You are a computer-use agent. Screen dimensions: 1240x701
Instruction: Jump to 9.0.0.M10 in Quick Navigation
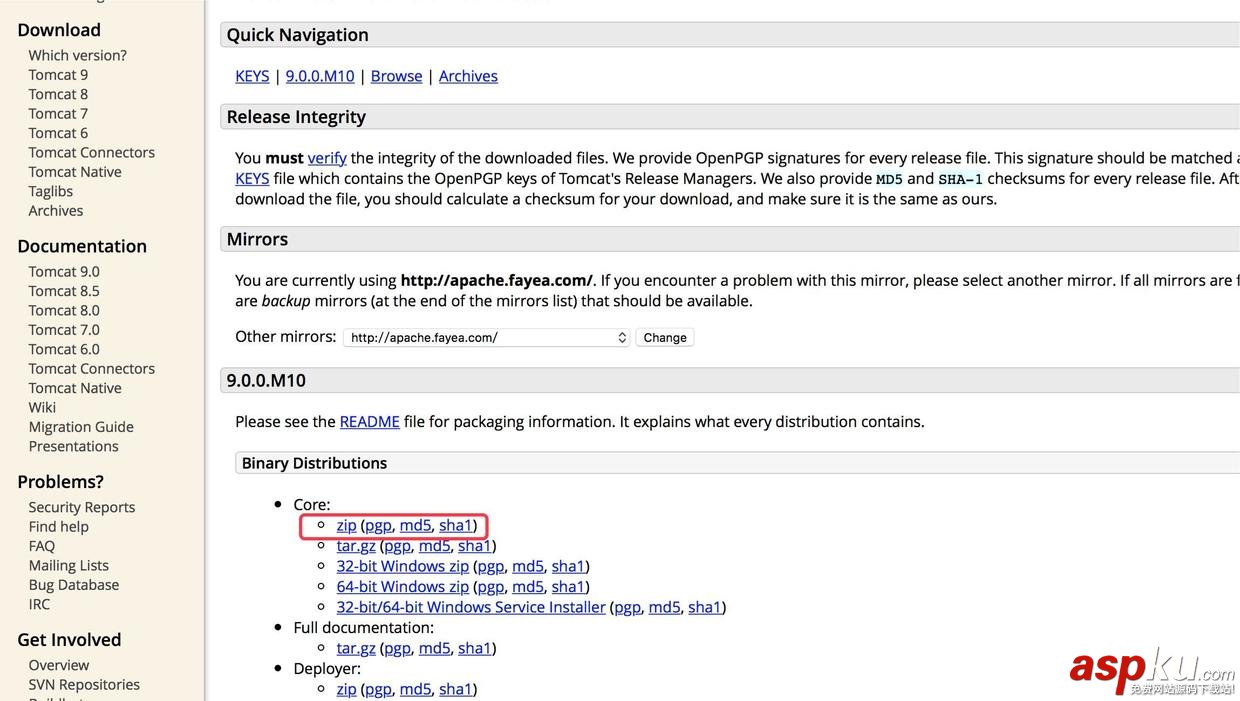(x=320, y=76)
